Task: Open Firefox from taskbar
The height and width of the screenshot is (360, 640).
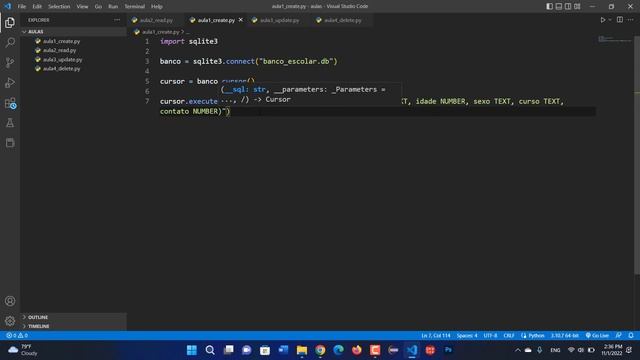Action: click(x=357, y=350)
